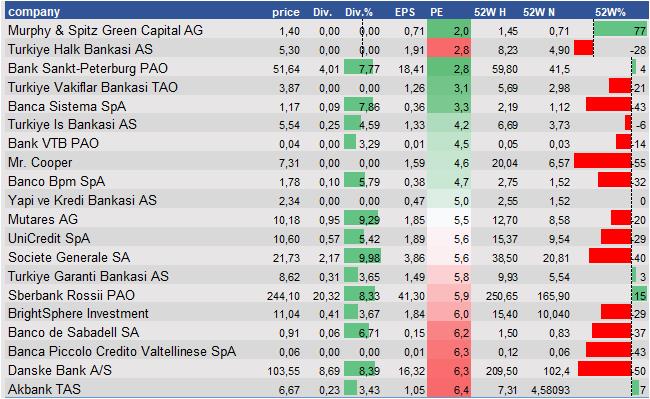Choose the Bank Sankt-Peterburg PAO entry
The height and width of the screenshot is (399, 650).
click(x=88, y=68)
